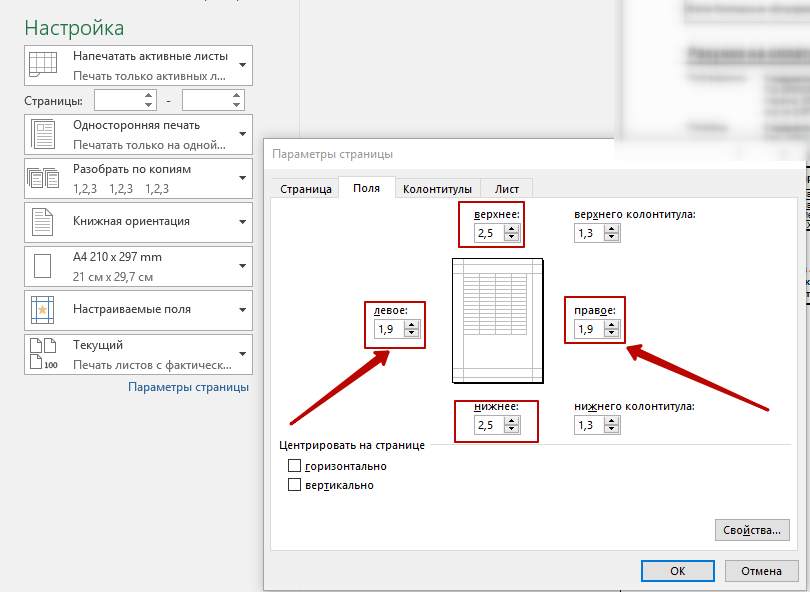
Task: Click the custom margins star icon
Action: [x=43, y=310]
